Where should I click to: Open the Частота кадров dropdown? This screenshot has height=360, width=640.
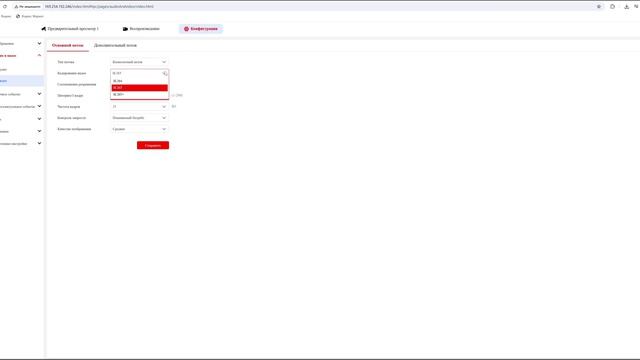[139, 107]
